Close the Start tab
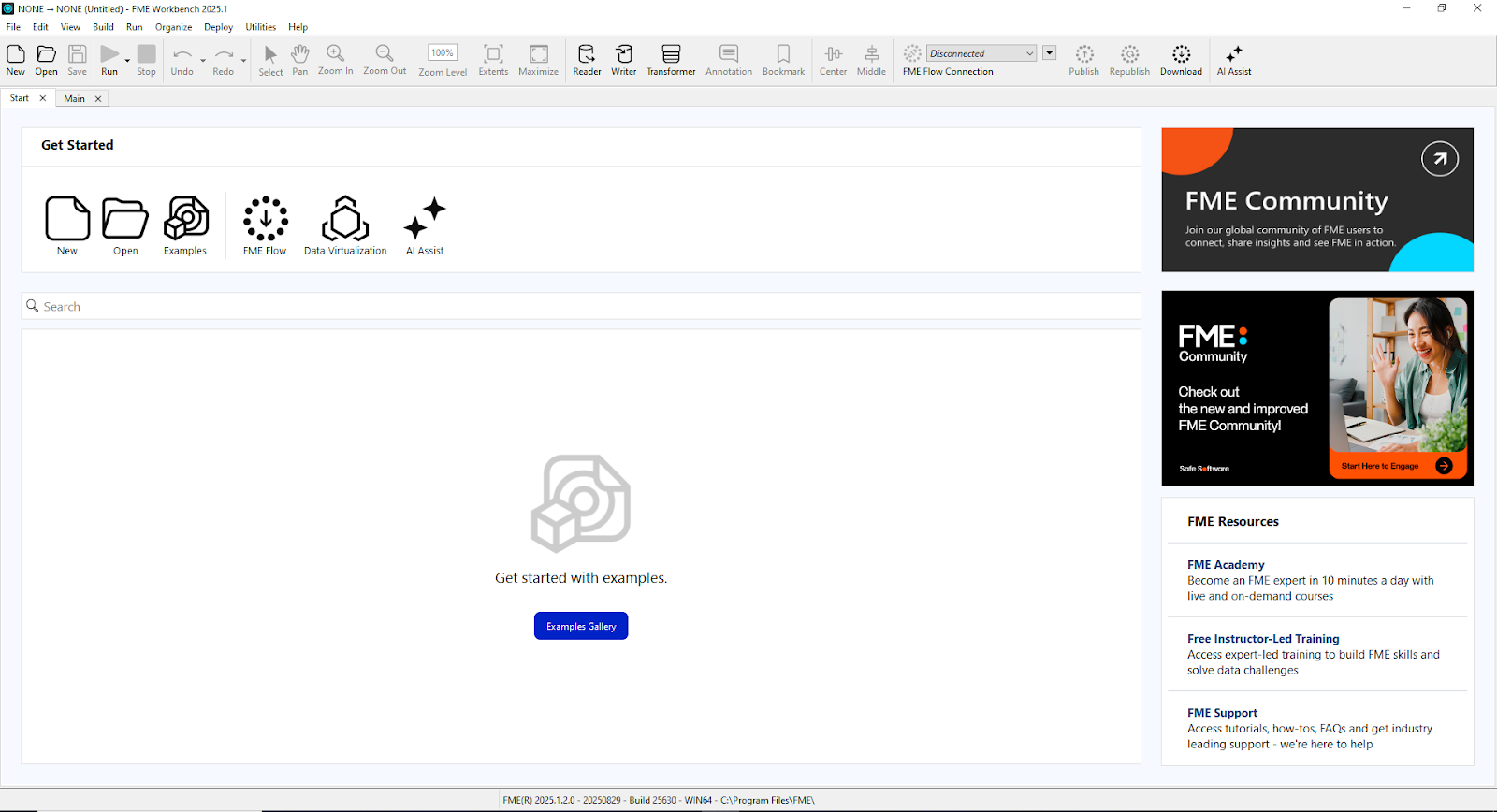 tap(43, 98)
